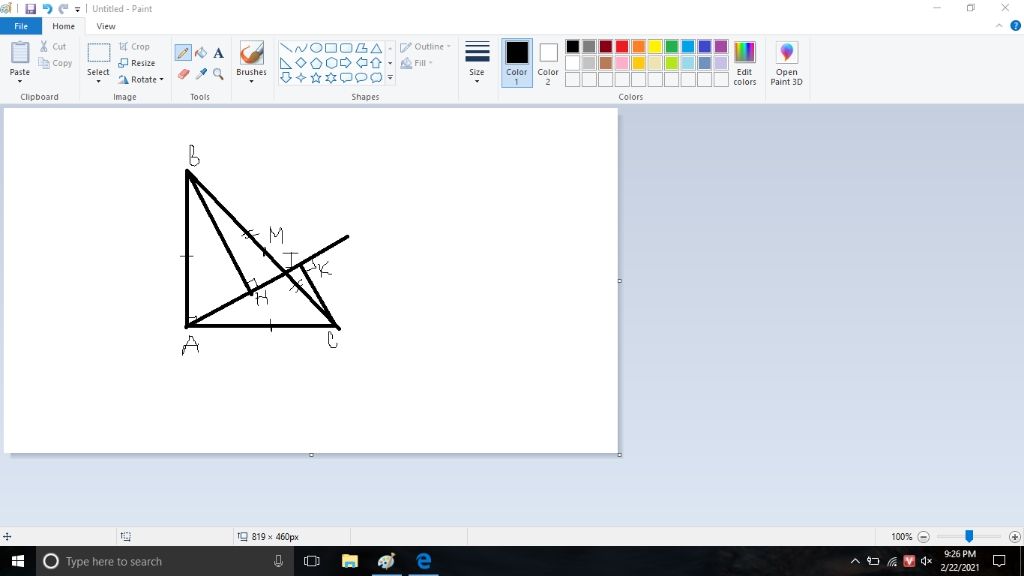Choose the Right triangle shape
Viewport: 1024px width, 576px height.
(x=286, y=63)
